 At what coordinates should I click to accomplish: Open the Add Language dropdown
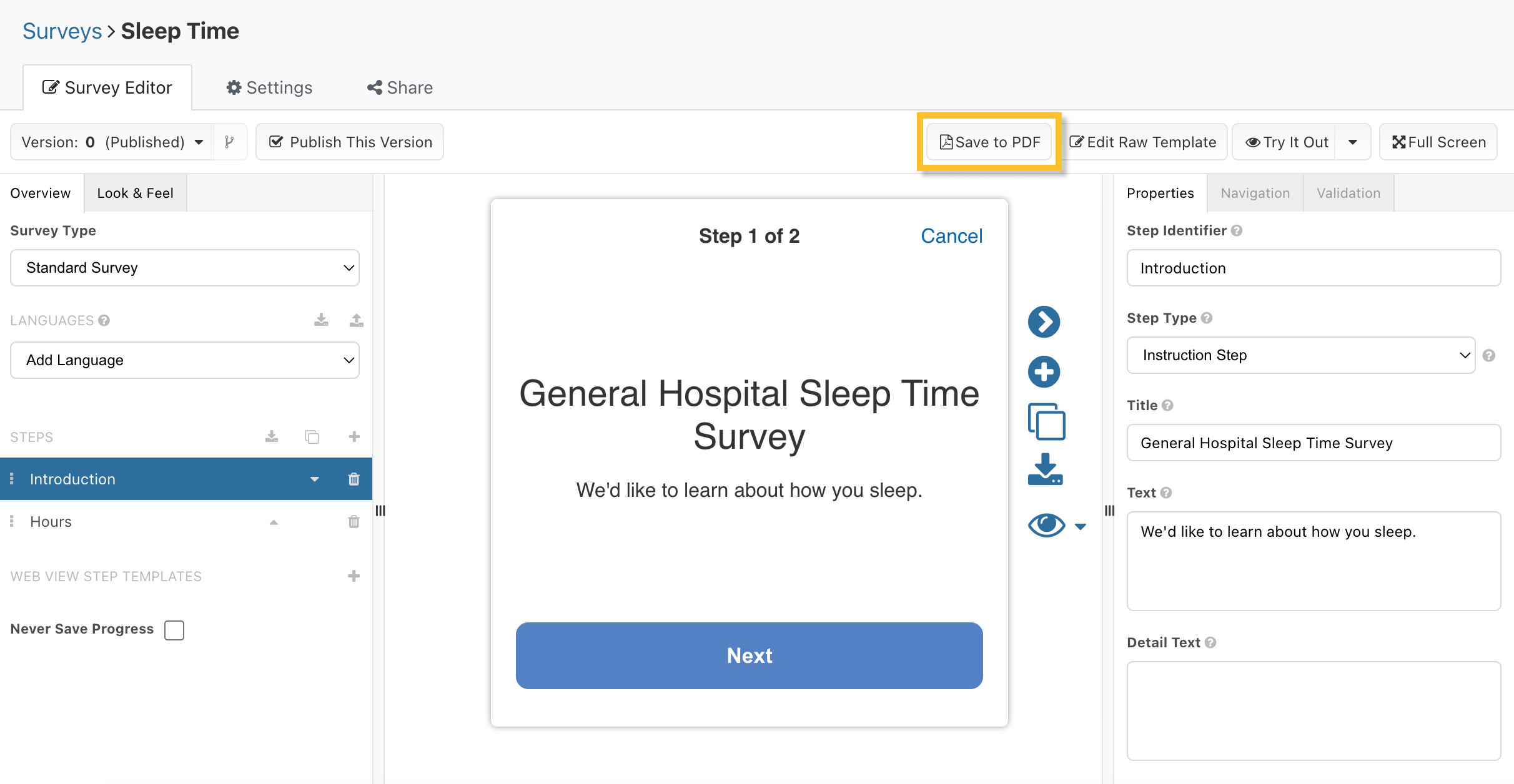(185, 360)
